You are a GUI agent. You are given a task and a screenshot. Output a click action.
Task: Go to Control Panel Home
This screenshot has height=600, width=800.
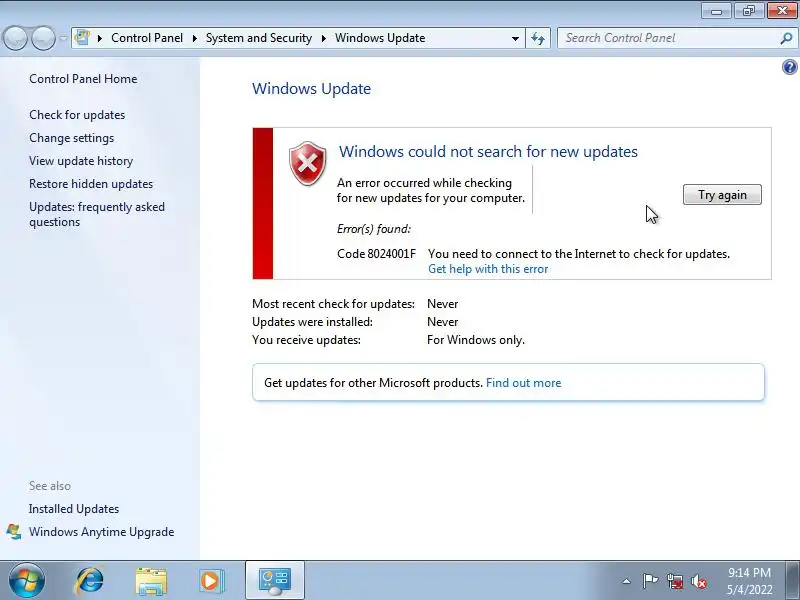coord(83,79)
